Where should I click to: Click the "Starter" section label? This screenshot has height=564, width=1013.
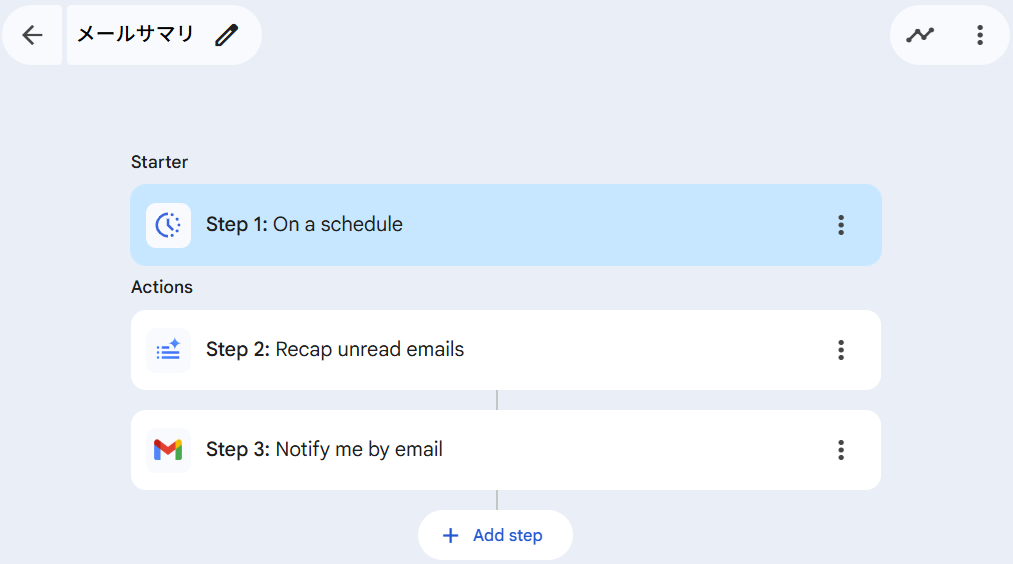click(159, 162)
